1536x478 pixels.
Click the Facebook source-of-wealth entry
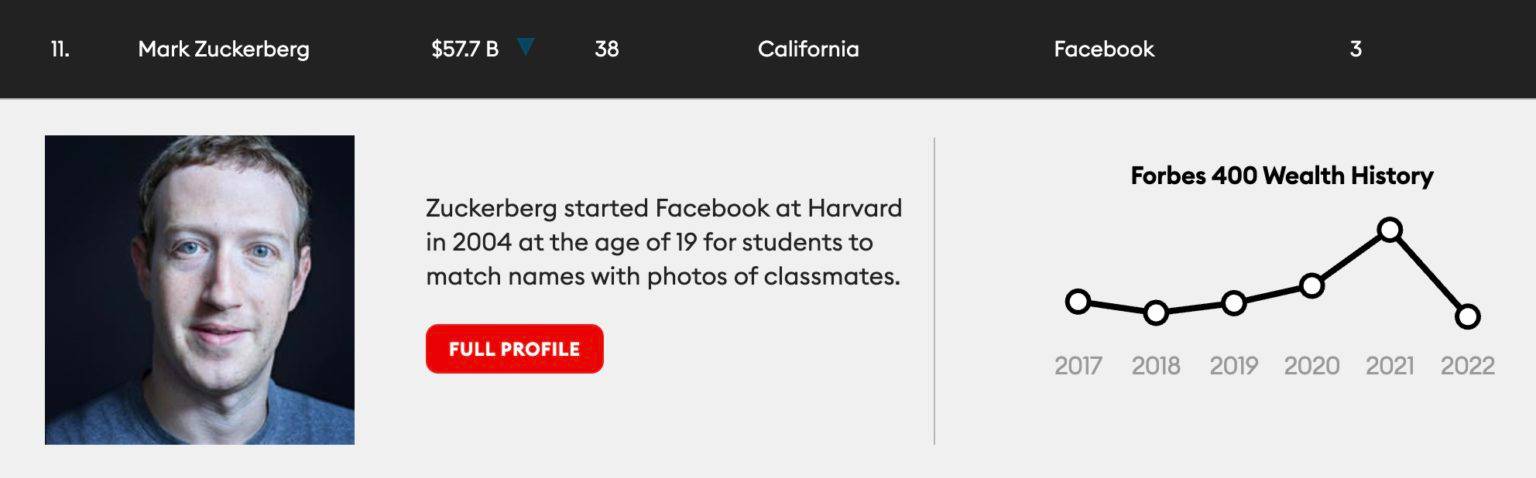point(1104,49)
